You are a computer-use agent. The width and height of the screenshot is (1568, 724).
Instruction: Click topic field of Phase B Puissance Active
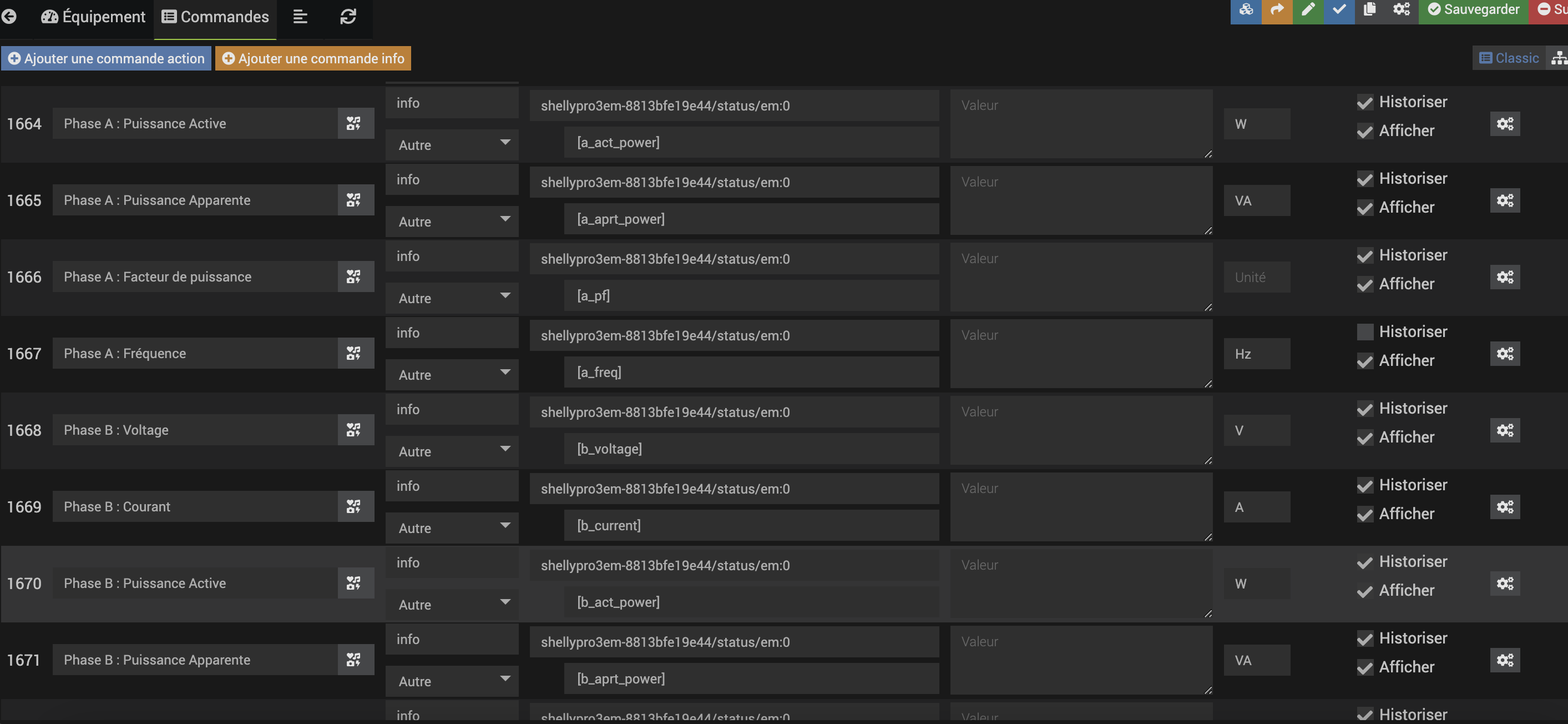pos(734,566)
